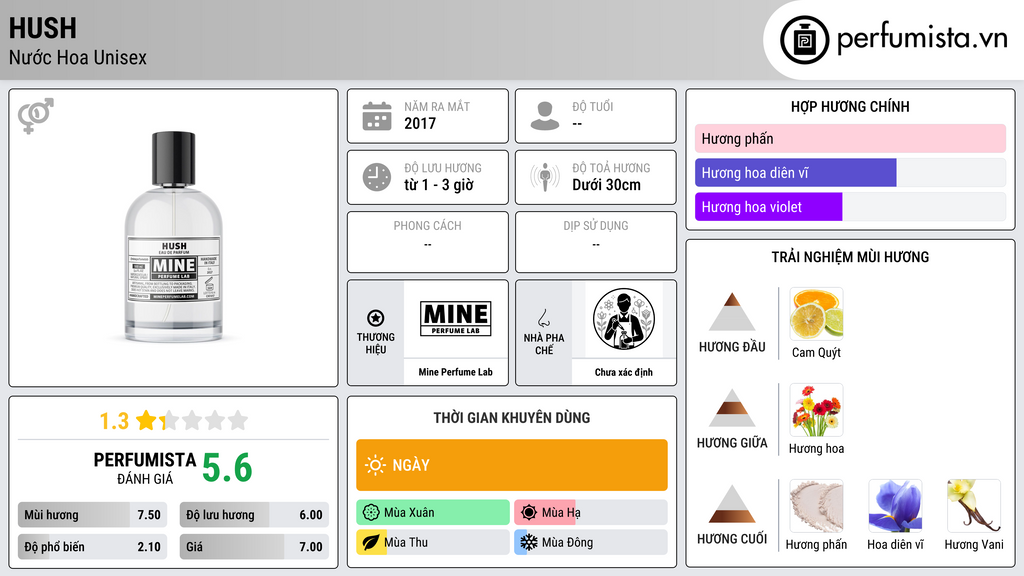Click the Hương giữa pyramid icon
1024x576 pixels.
732,408
